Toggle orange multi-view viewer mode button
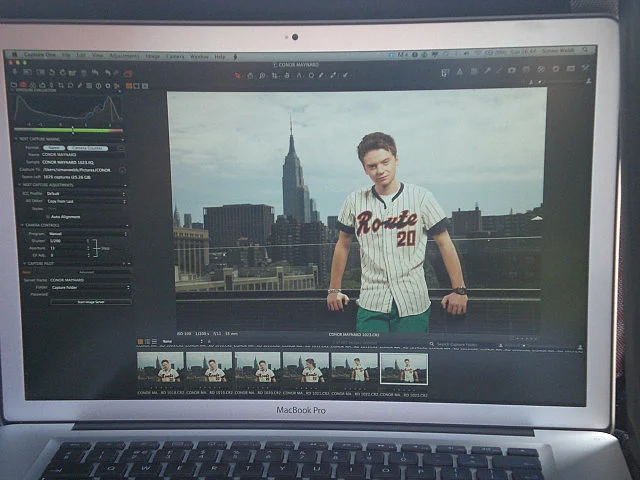The width and height of the screenshot is (640, 480). click(129, 86)
